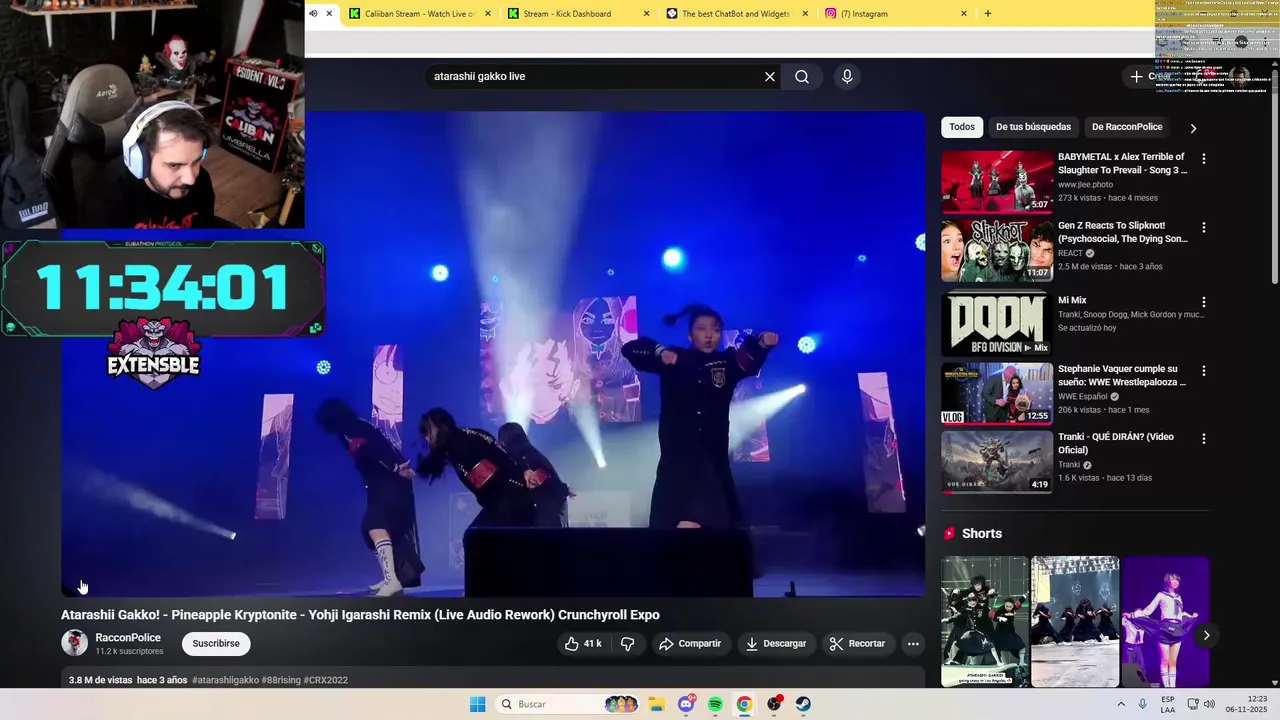Open Chrome from the taskbar
Image resolution: width=1280 pixels, height=720 pixels.
(744, 704)
